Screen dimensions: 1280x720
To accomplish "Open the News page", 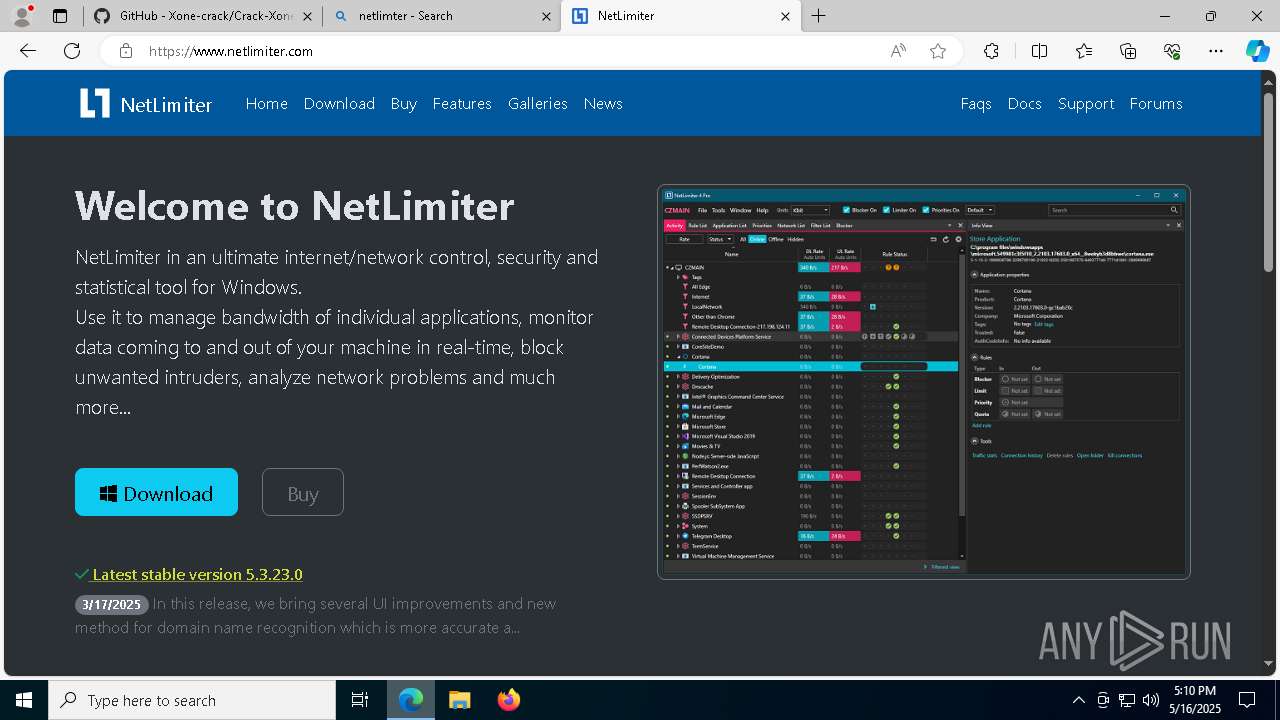I will click(x=603, y=103).
